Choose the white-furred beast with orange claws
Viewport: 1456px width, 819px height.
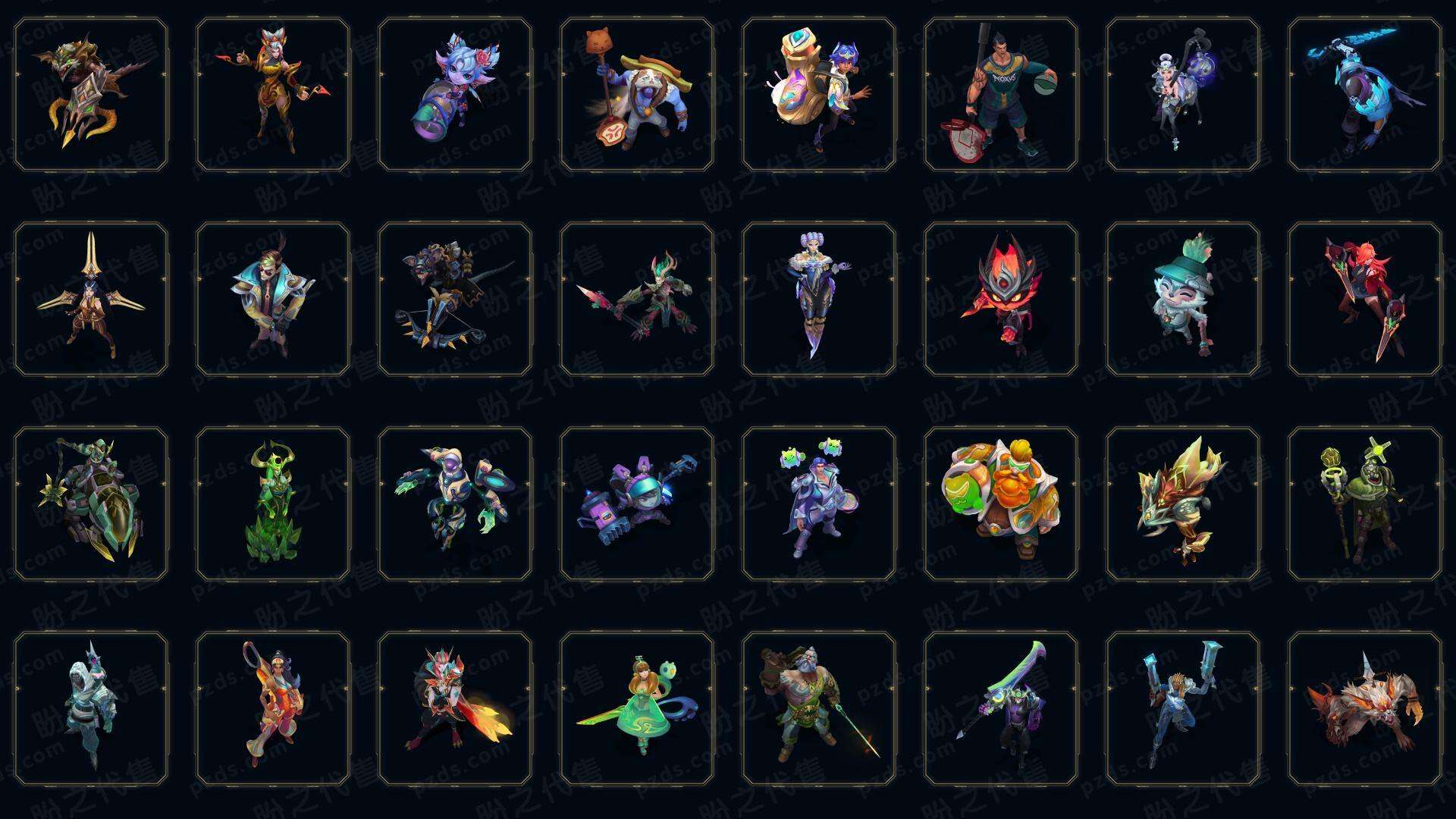1365,708
